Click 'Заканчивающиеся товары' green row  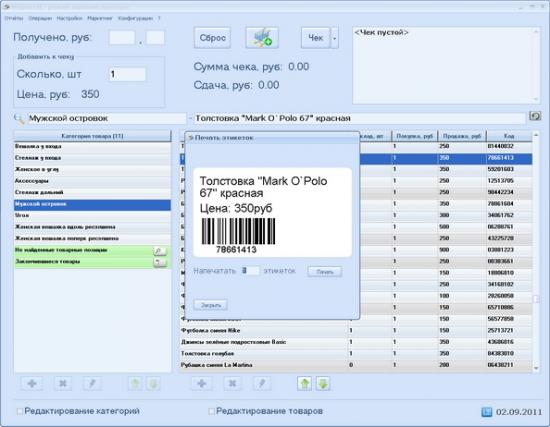point(92,262)
